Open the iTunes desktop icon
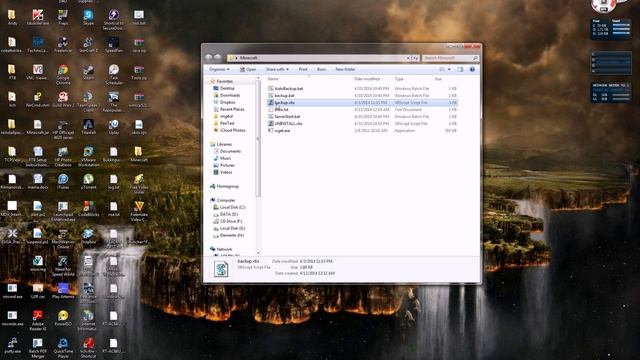This screenshot has width=640, height=360. pos(63,182)
